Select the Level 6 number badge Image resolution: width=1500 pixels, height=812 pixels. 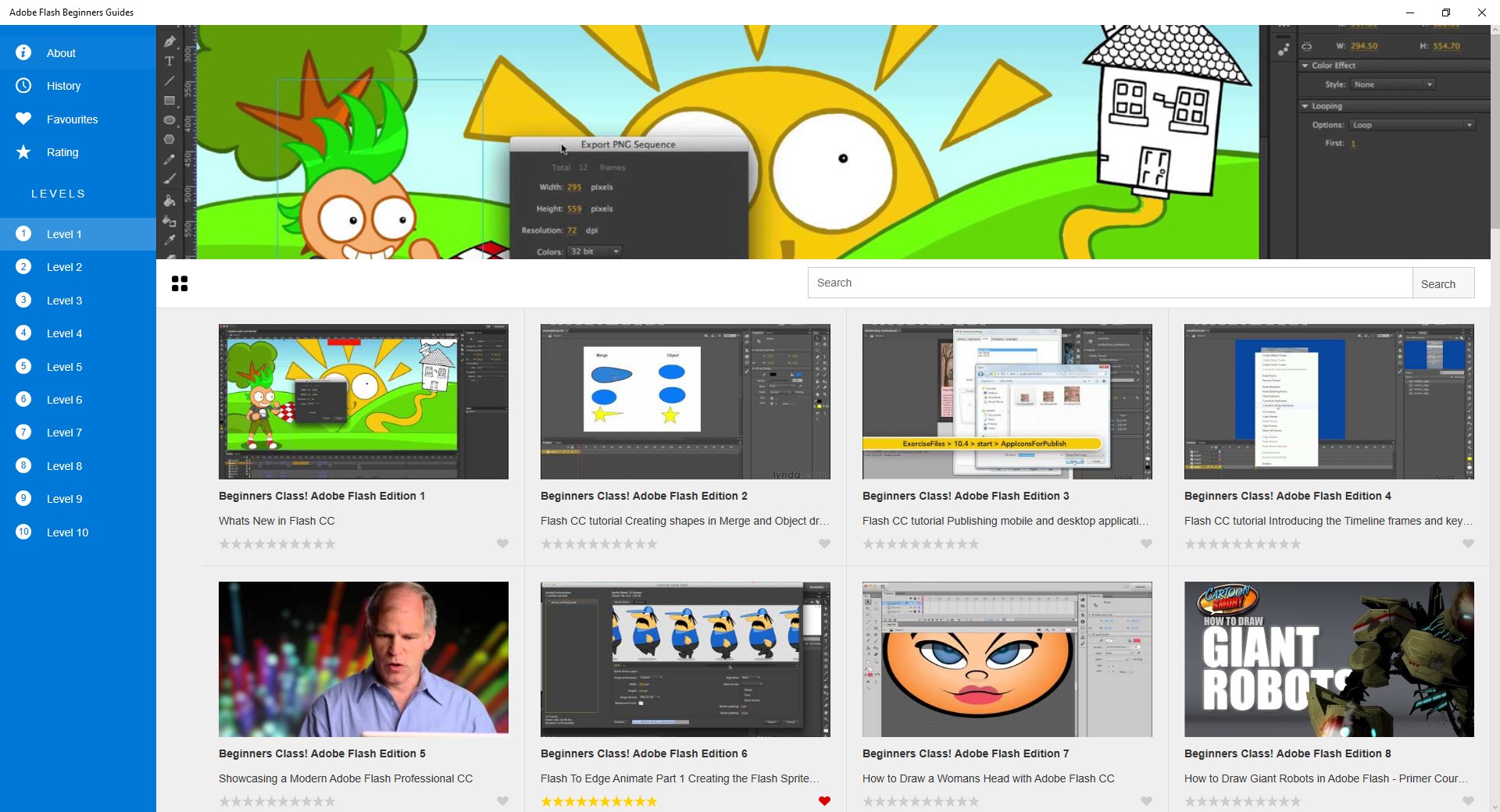23,399
